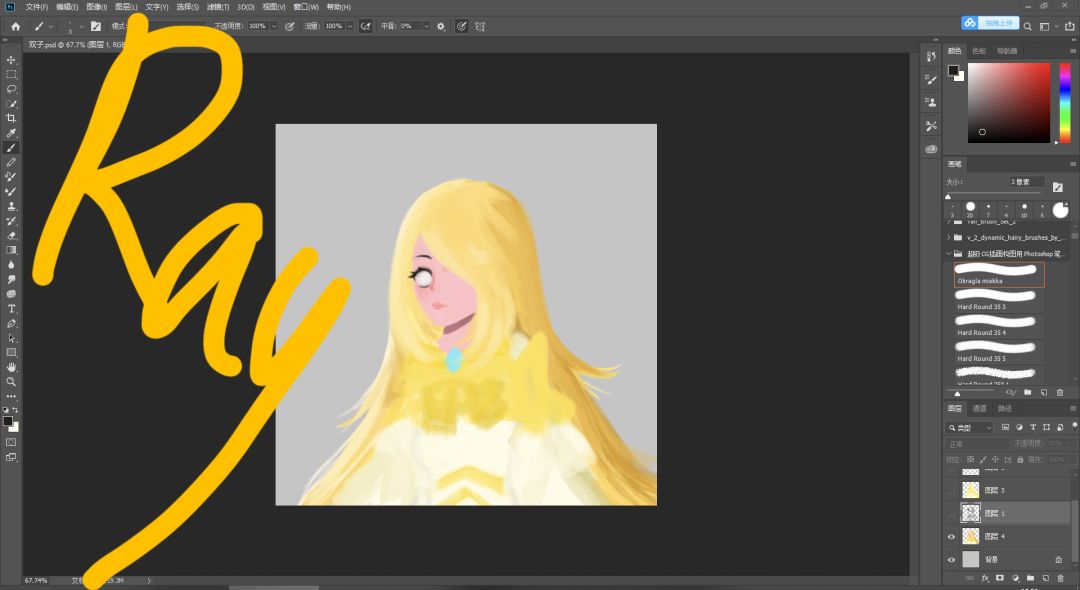This screenshot has height=590, width=1080.
Task: Open the 滤镜(T) menu
Action: 218,7
